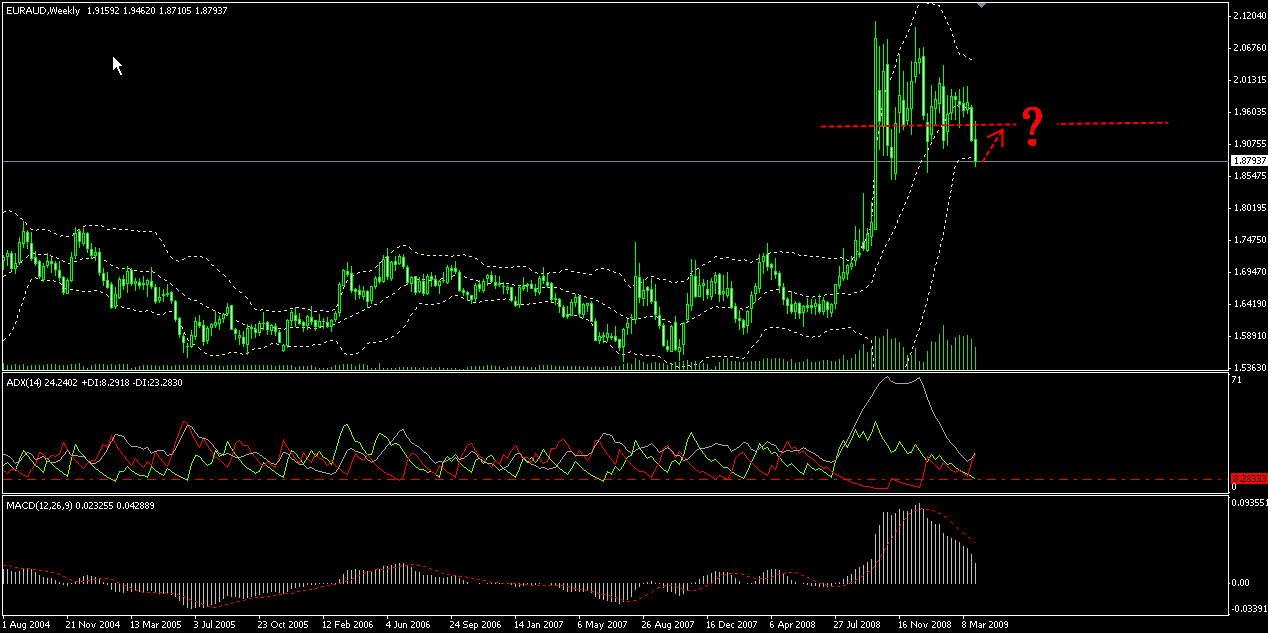Click MACD scale value 0.00
Viewport: 1268px width, 633px height.
(1241, 582)
